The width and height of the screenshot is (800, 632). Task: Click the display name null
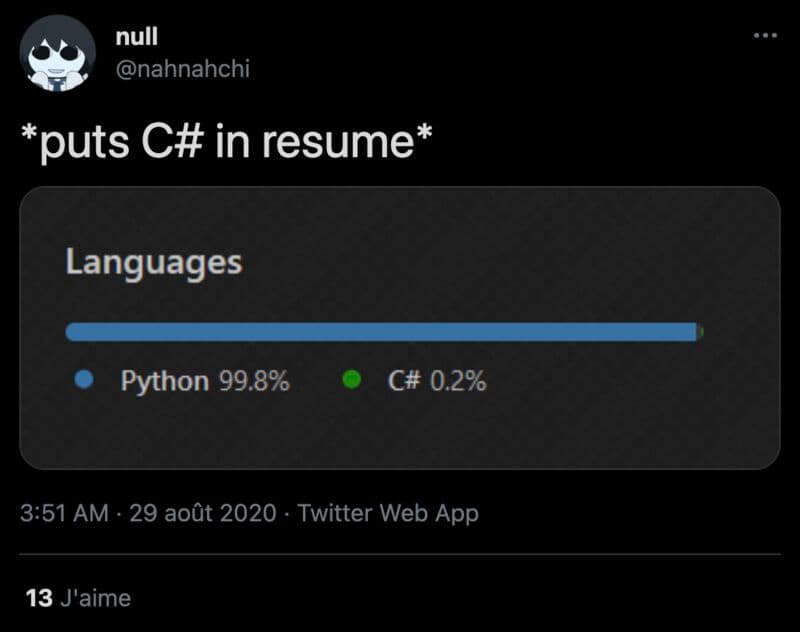click(x=137, y=37)
